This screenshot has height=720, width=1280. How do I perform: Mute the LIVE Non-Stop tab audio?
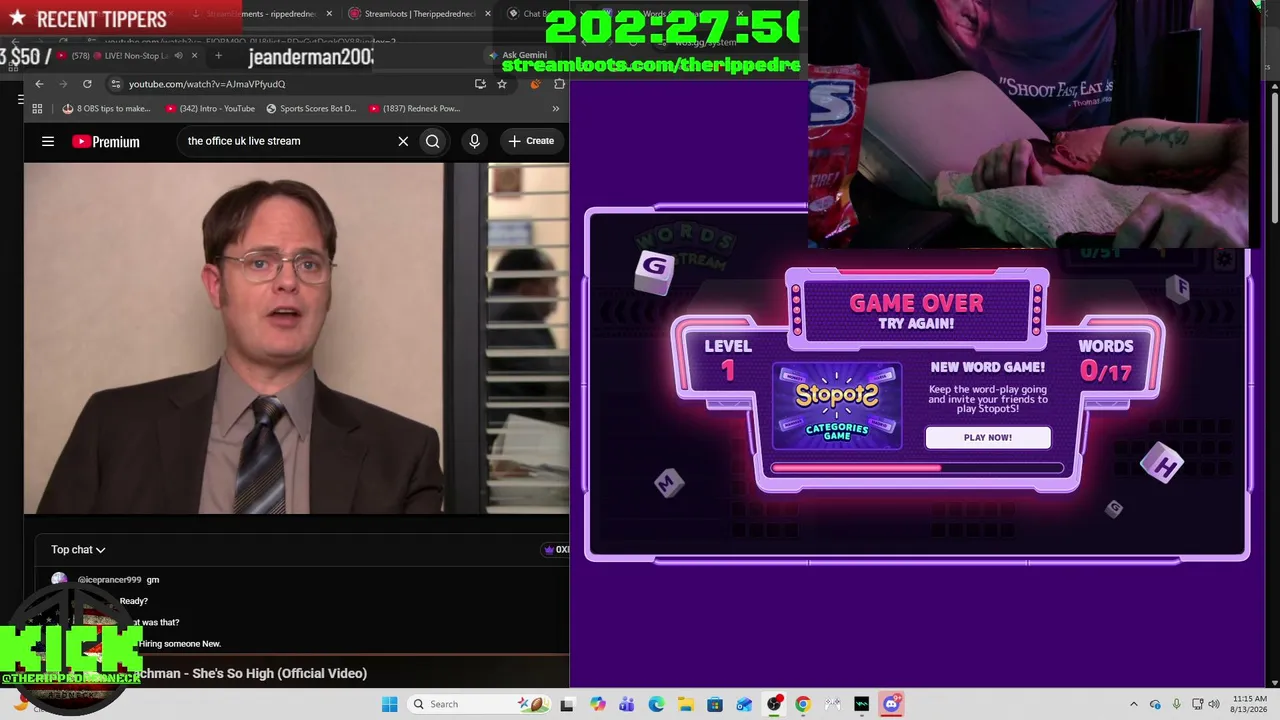(178, 56)
